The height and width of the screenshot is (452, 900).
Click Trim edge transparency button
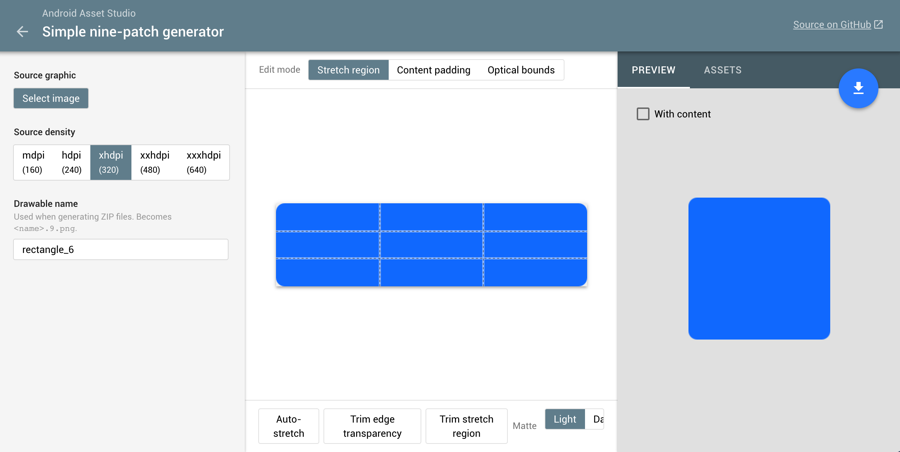372,426
